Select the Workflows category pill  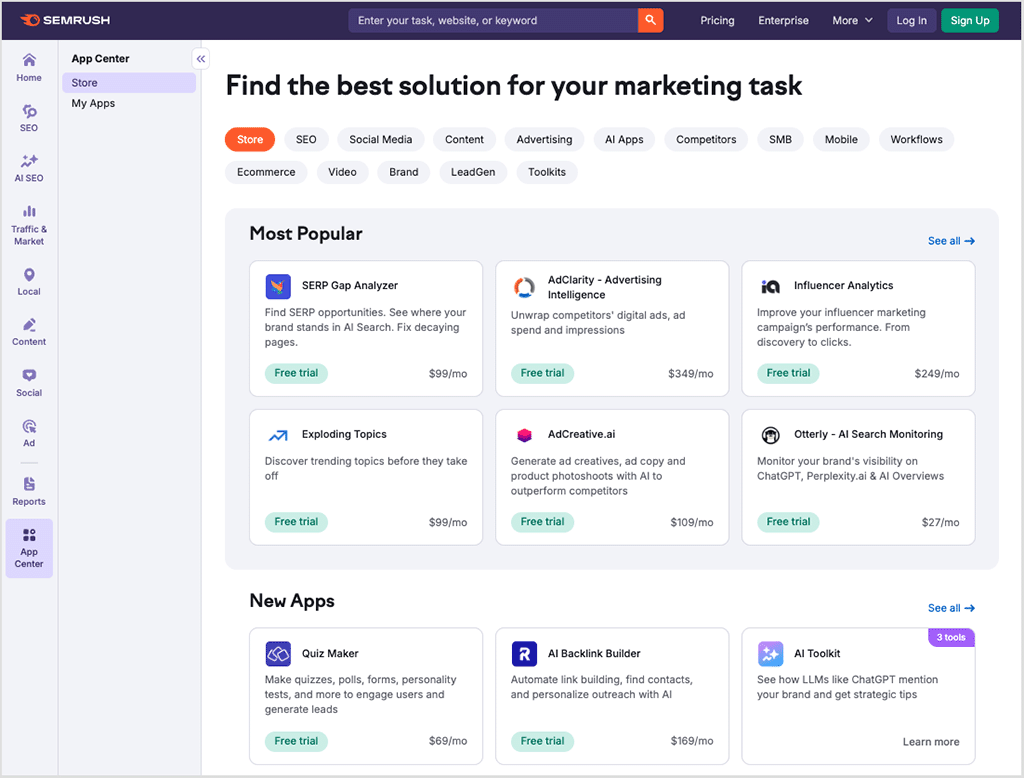[916, 140]
